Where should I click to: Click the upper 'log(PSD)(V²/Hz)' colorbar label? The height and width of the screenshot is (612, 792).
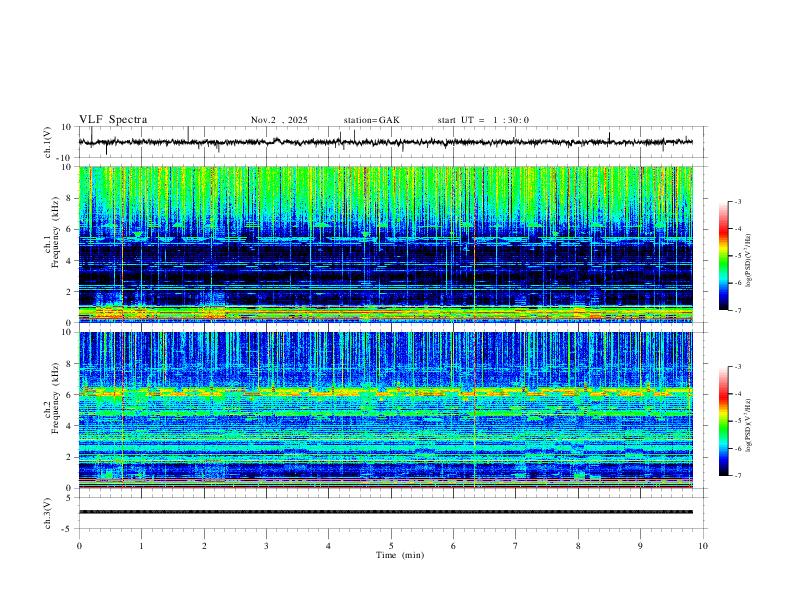749,261
